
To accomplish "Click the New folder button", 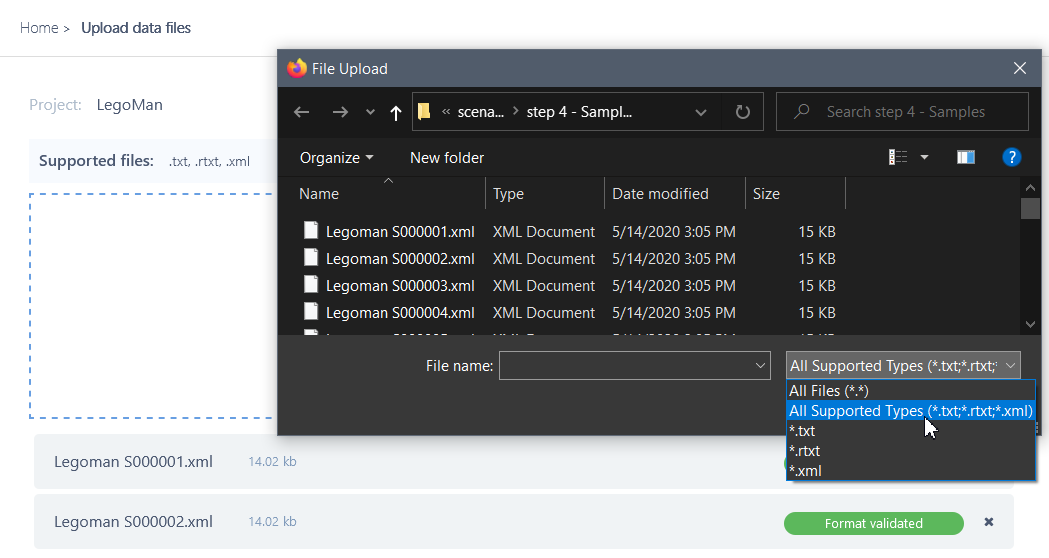I will pos(447,157).
